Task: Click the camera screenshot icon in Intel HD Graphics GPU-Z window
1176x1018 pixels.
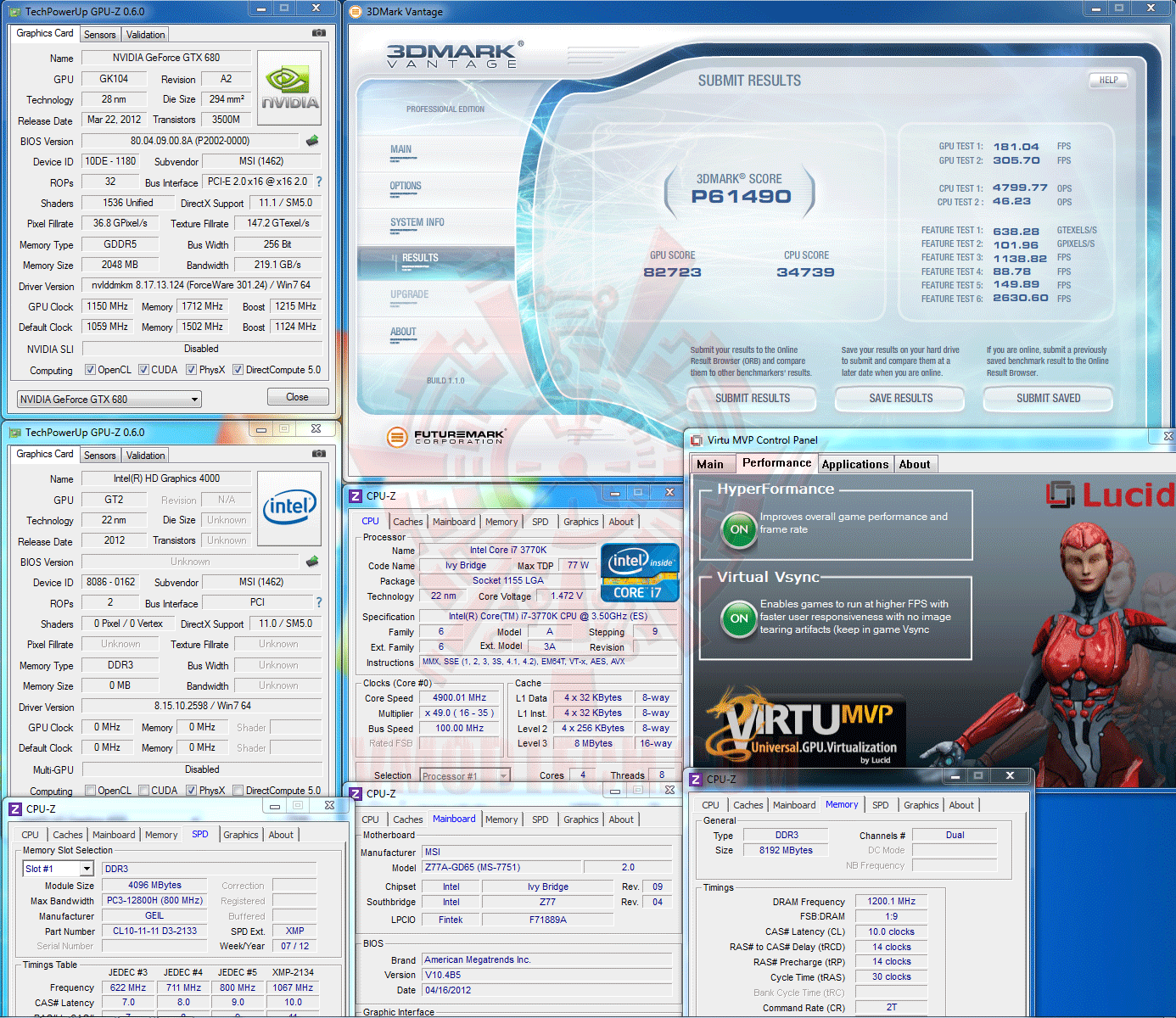Action: click(319, 454)
